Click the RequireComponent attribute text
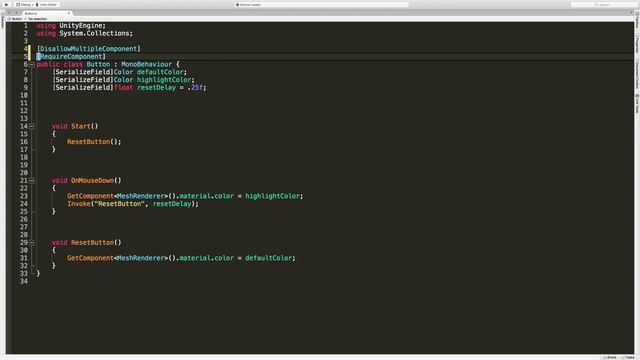This screenshot has height=360, width=640. click(x=71, y=56)
